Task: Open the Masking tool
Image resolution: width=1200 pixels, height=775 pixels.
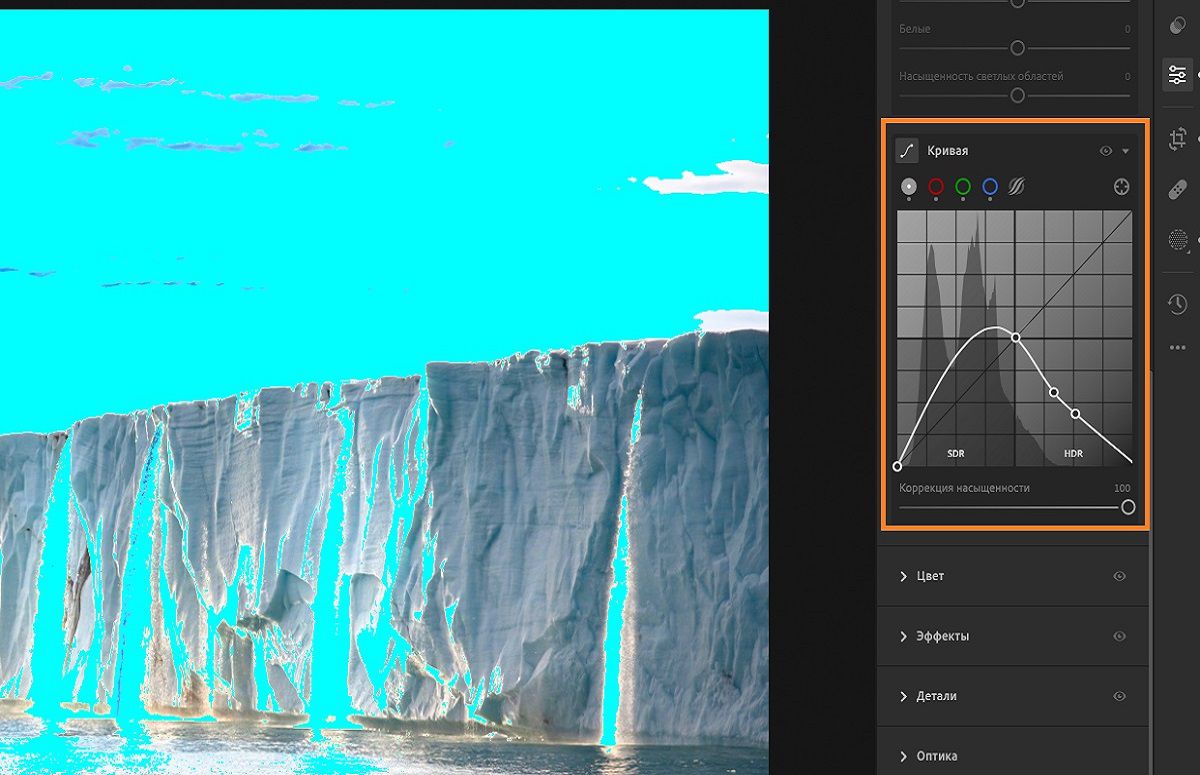Action: click(1177, 240)
